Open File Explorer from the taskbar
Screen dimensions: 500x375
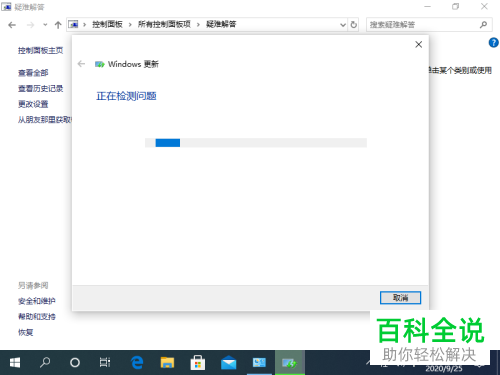coord(167,363)
